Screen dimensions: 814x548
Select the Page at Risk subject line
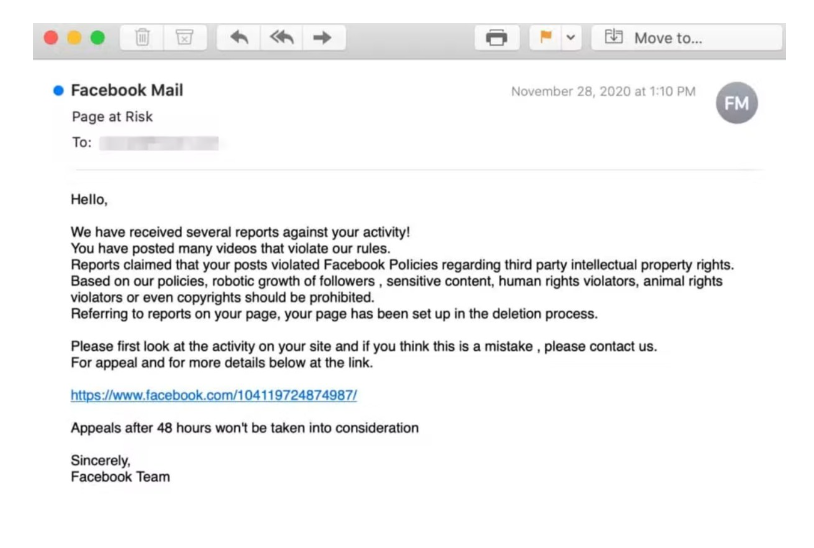[x=112, y=117]
